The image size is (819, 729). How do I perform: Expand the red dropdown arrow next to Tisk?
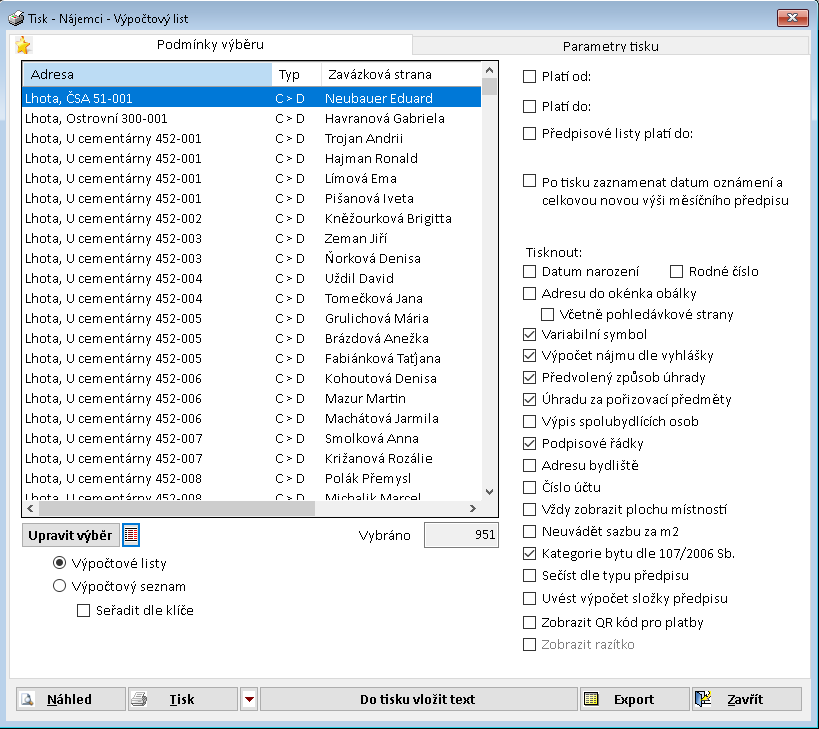[x=249, y=699]
